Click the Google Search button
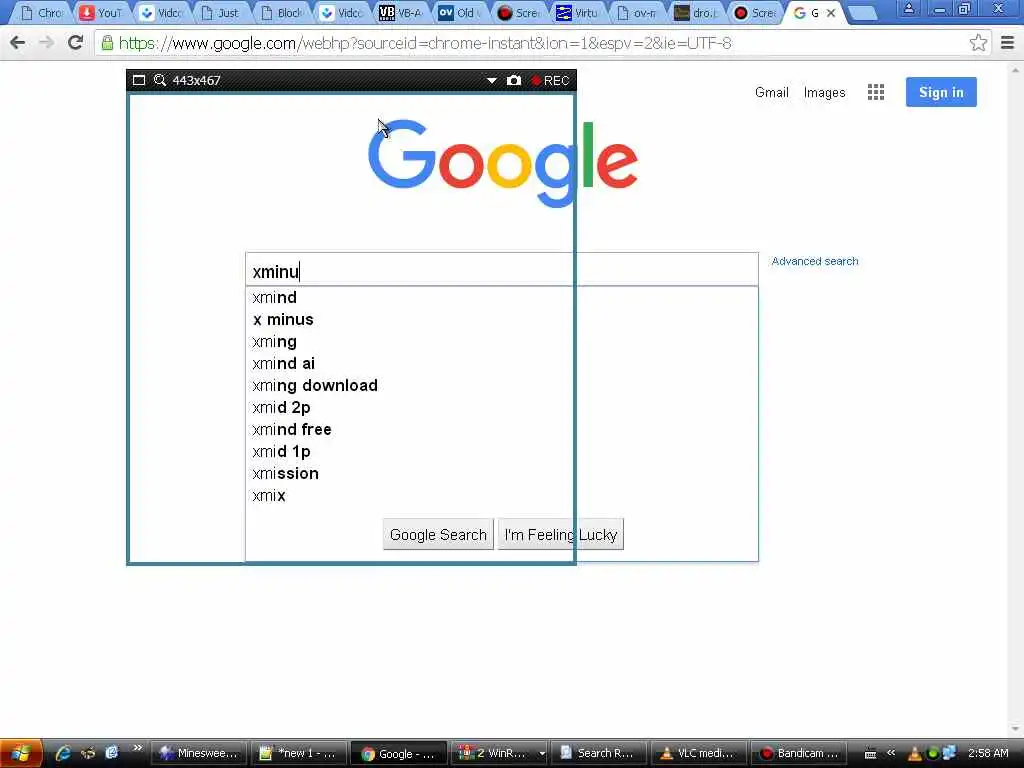Image resolution: width=1024 pixels, height=768 pixels. pos(438,535)
